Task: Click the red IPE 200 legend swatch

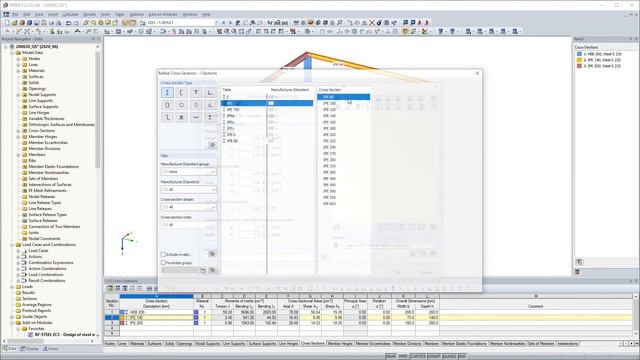Action: [579, 66]
